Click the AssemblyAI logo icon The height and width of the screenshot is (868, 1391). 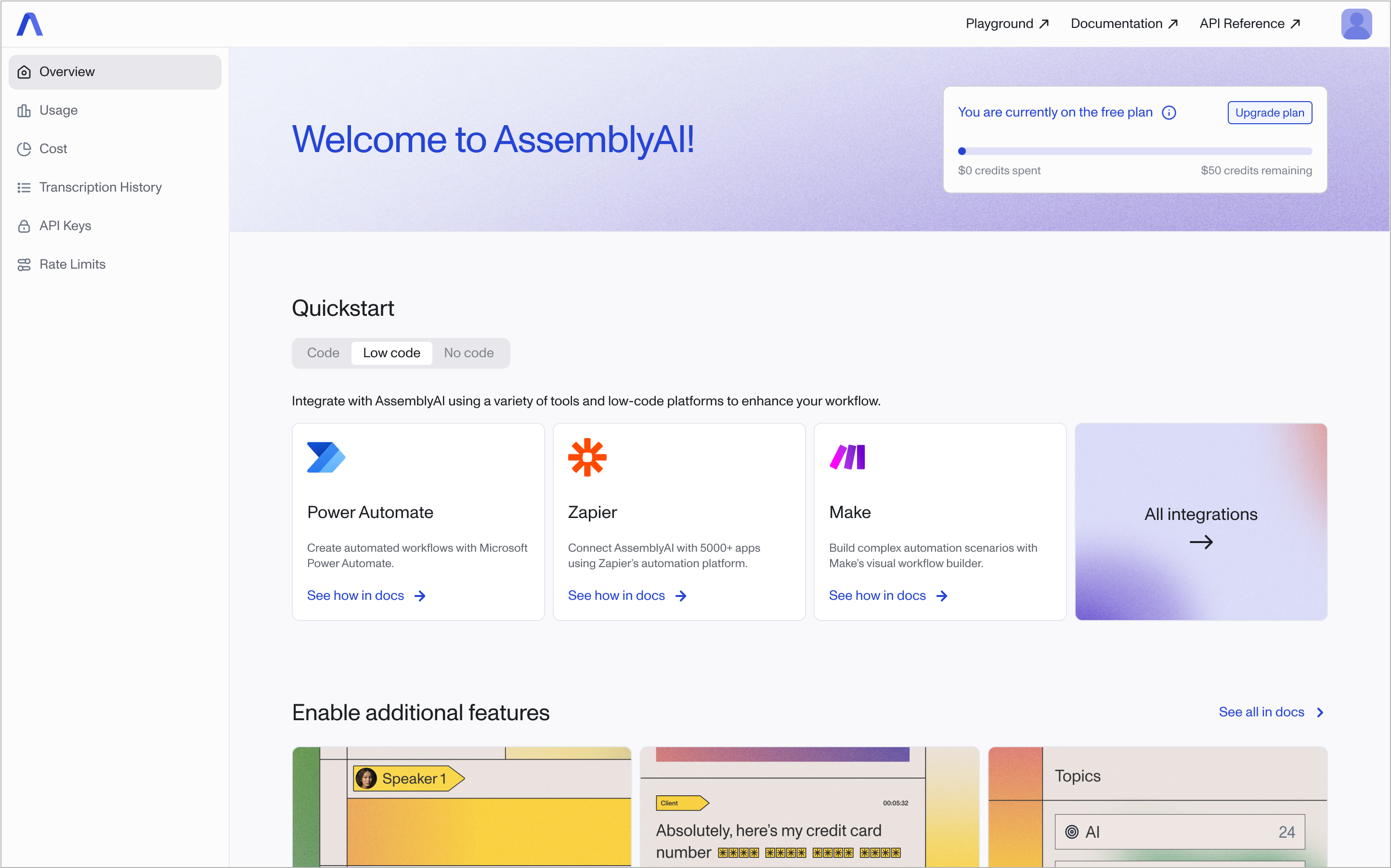pyautogui.click(x=30, y=24)
